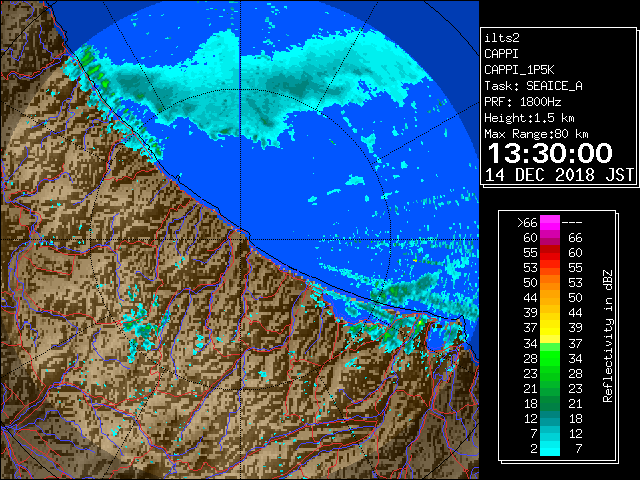Click the Height:1.5 km text
The width and height of the screenshot is (640, 480).
[x=529, y=118]
